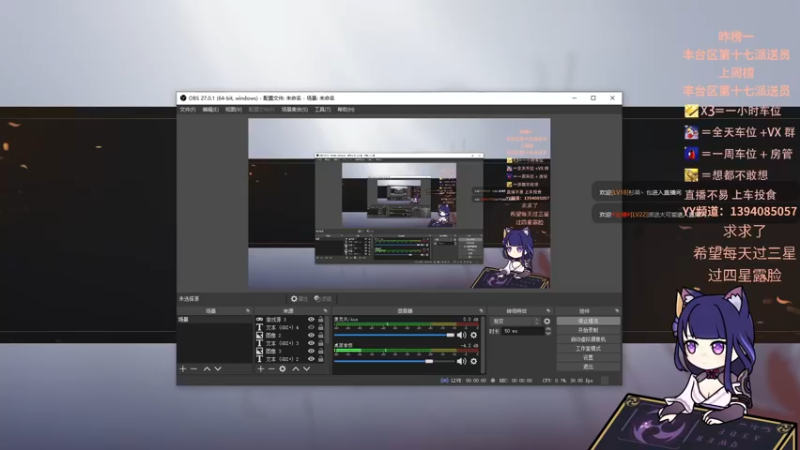Remove the selected scene with minus icon
This screenshot has width=800, height=450.
click(x=194, y=368)
